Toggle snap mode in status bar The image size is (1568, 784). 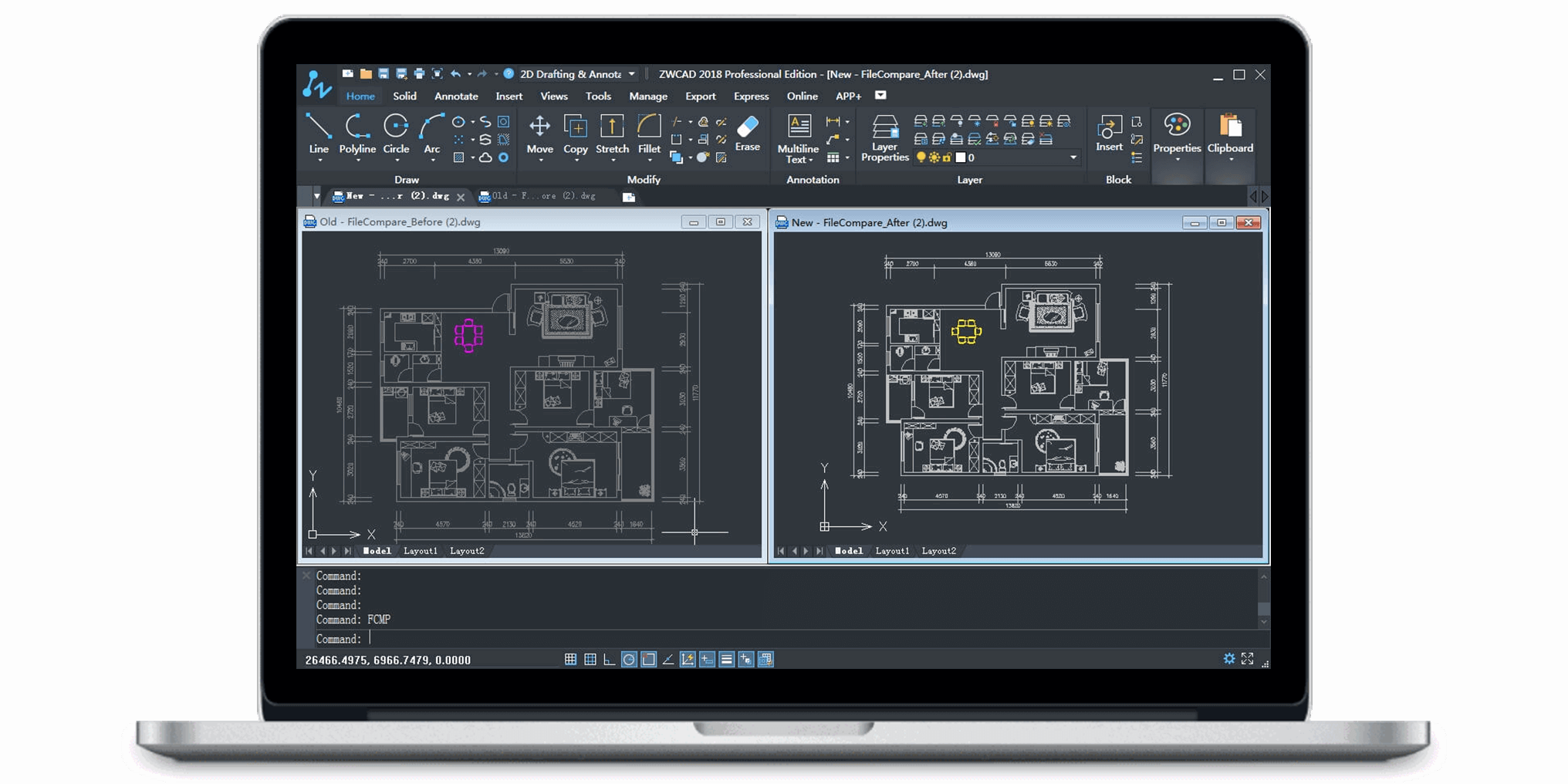tap(570, 660)
